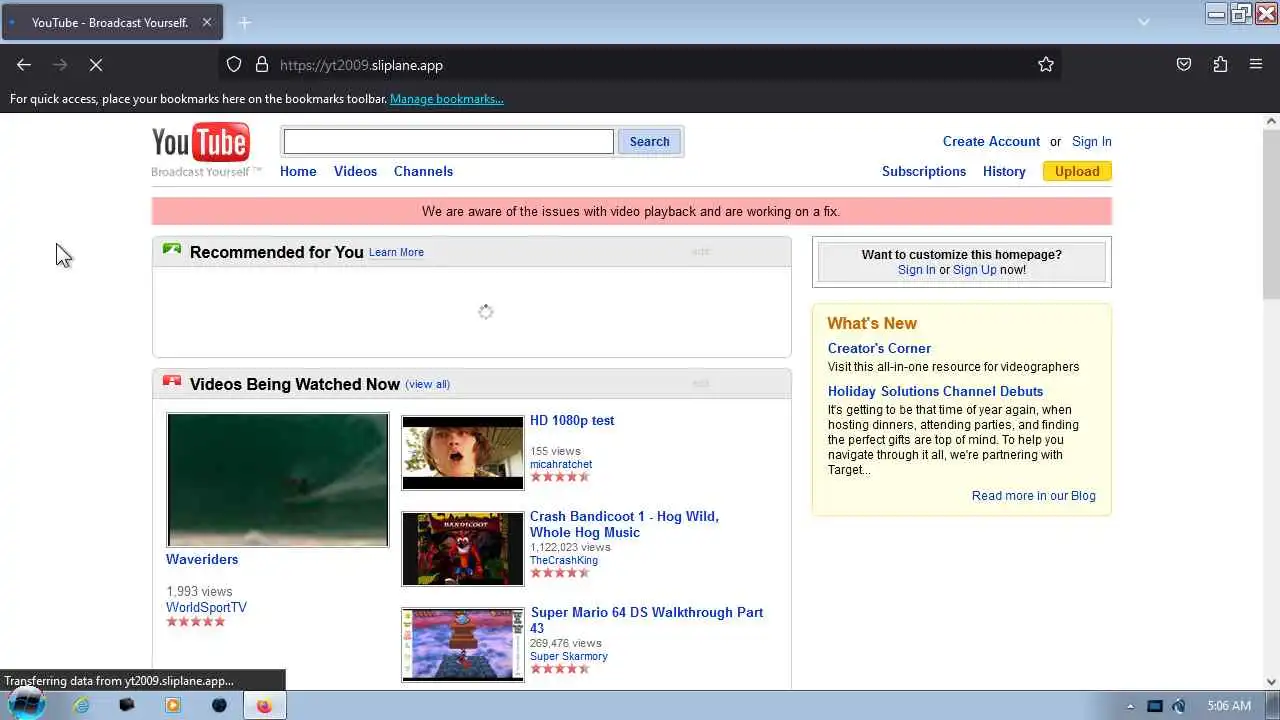Click the padlock site info icon
Screen dimensions: 1280x720
262,65
